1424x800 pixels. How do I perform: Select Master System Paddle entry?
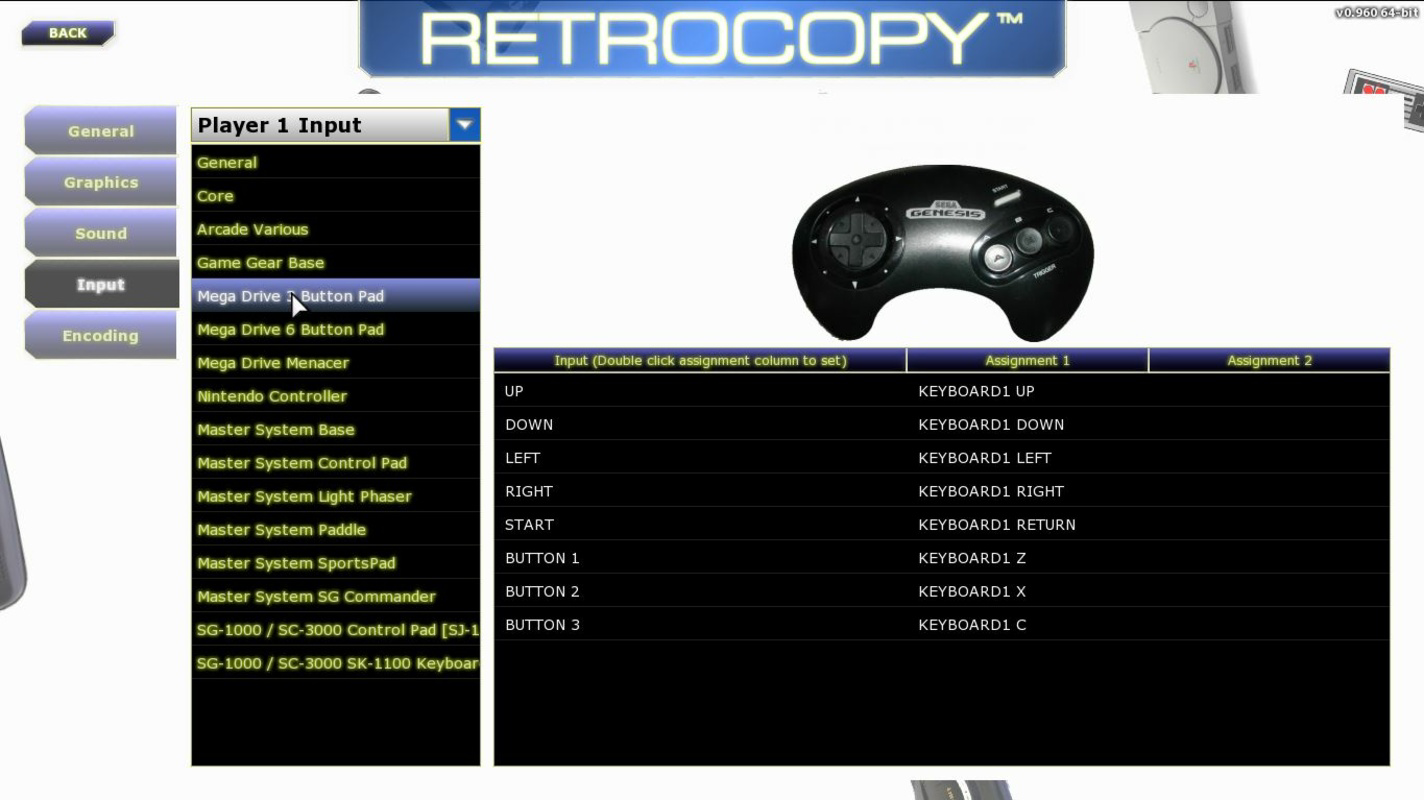coord(335,529)
